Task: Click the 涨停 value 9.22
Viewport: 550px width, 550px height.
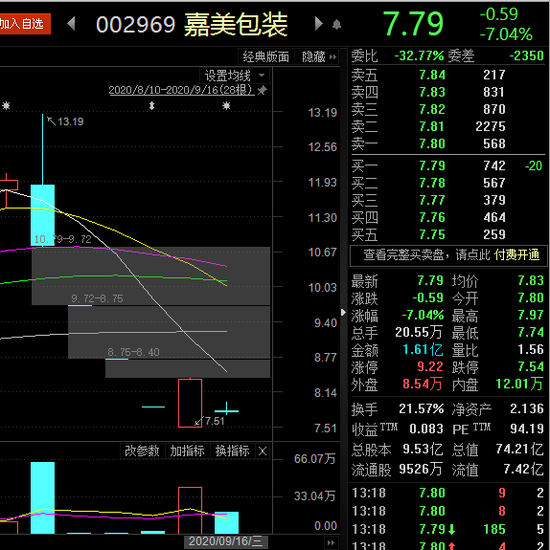Action: coord(430,367)
